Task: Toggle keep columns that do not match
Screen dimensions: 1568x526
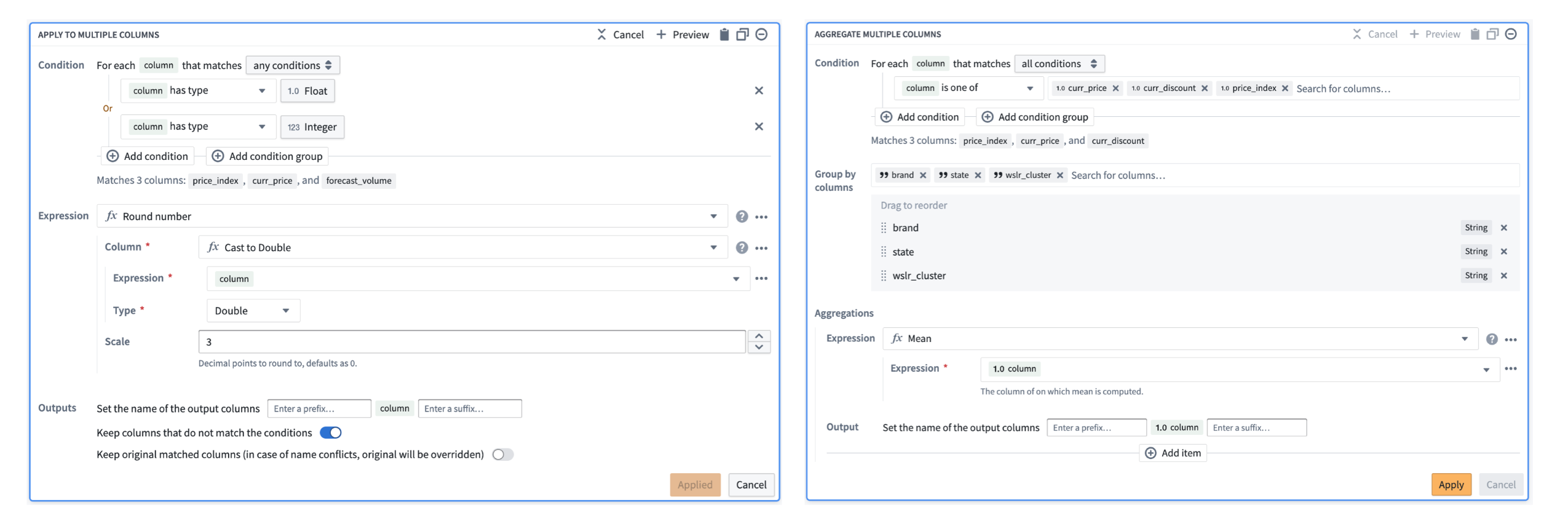Action: 331,432
